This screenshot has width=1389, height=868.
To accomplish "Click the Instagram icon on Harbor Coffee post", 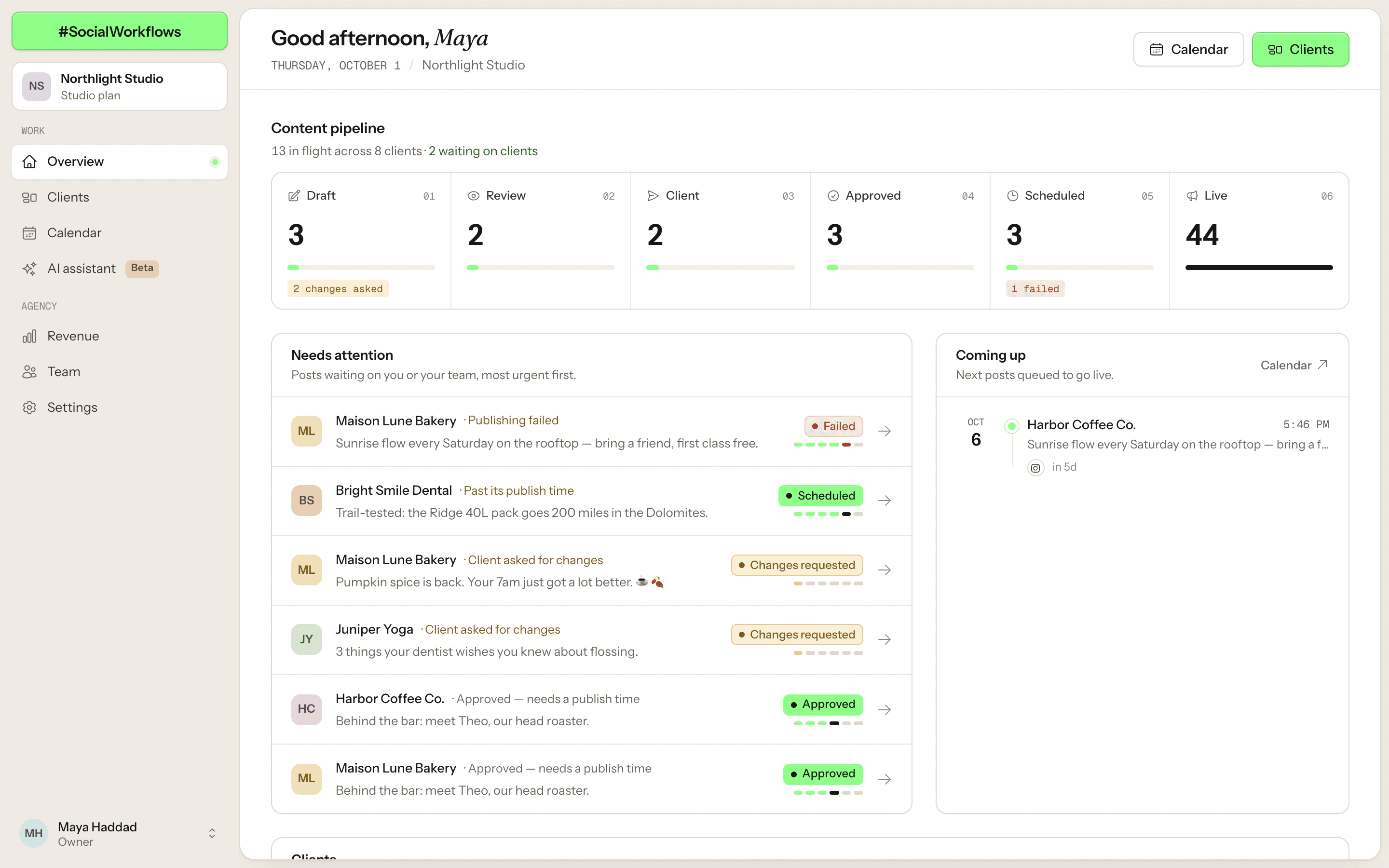I will 1035,468.
